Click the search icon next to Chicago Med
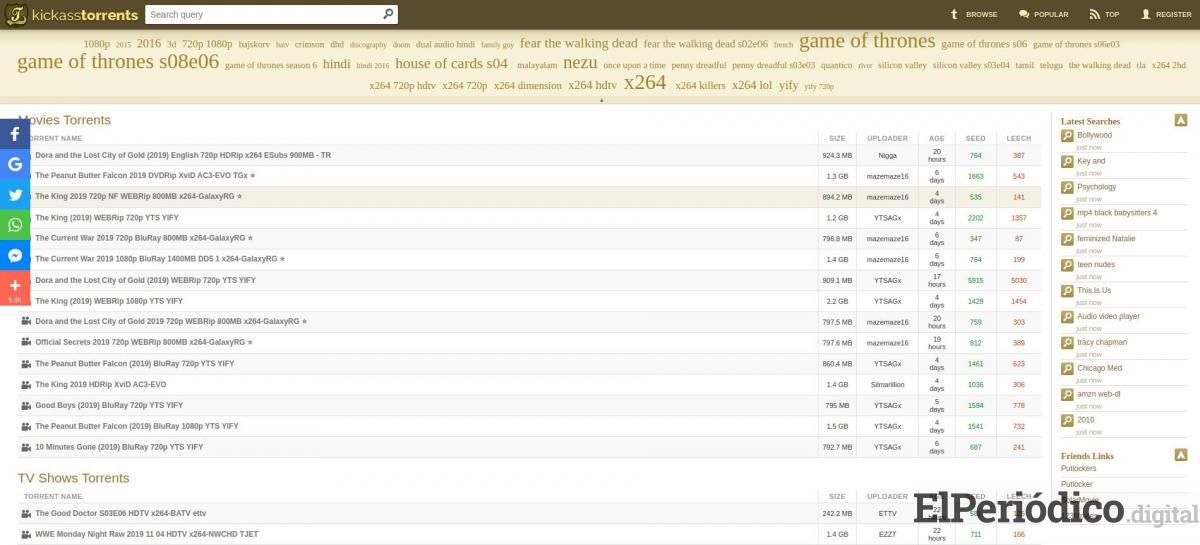The height and width of the screenshot is (545, 1200). 1067,368
